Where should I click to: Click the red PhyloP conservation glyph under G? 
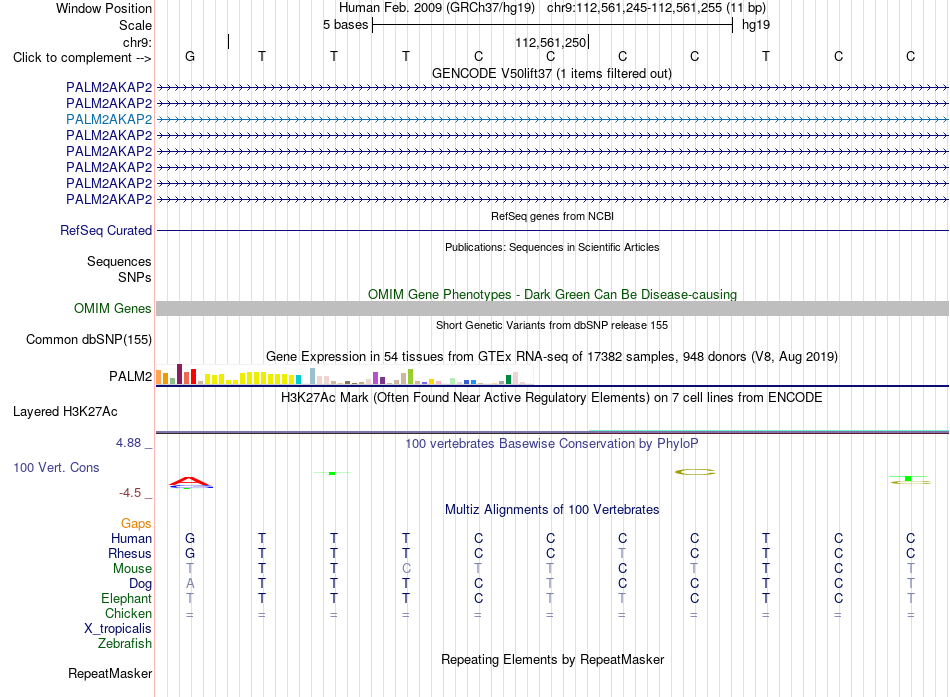pyautogui.click(x=190, y=482)
